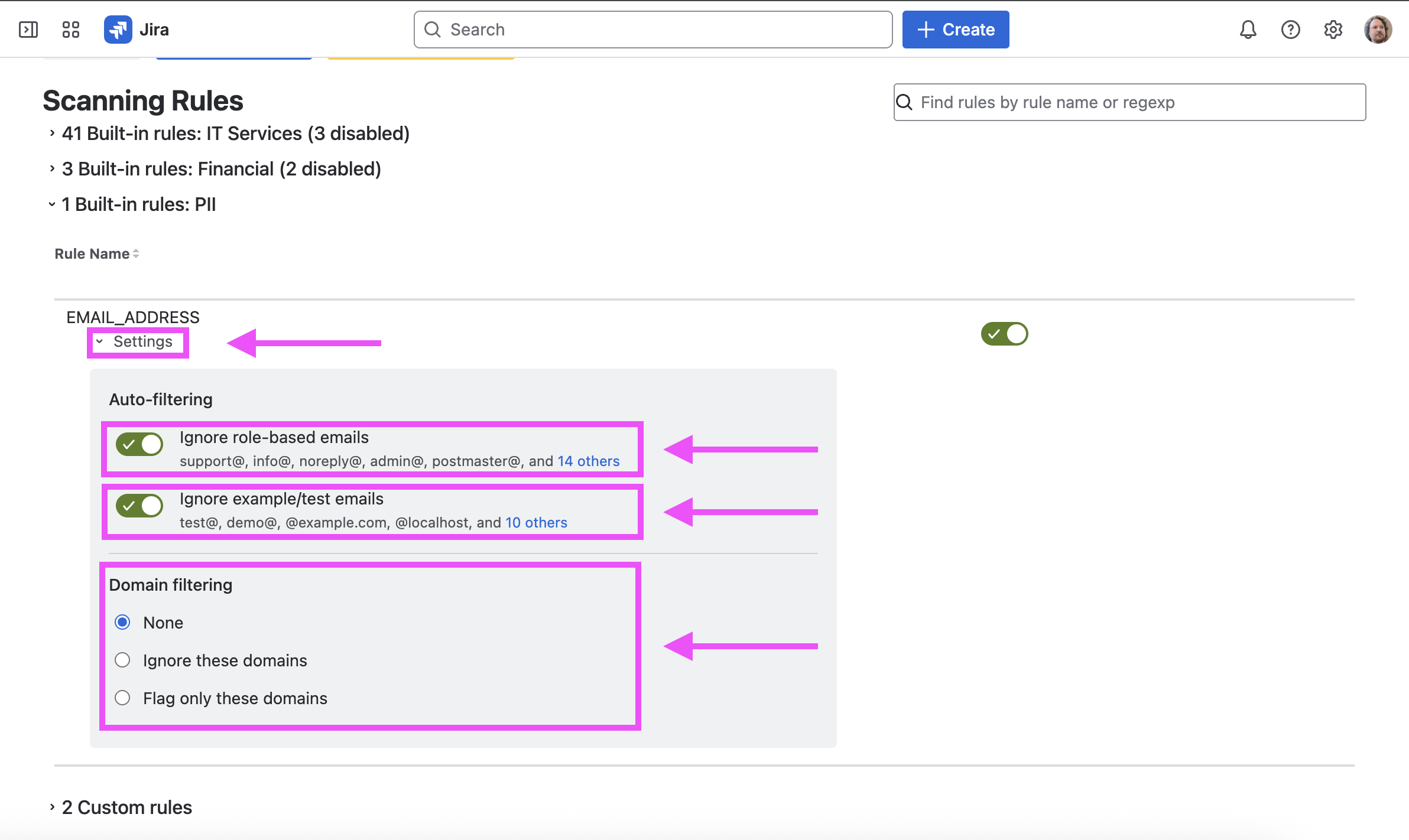Click the Jira logo icon
1409x840 pixels.
pyautogui.click(x=118, y=30)
